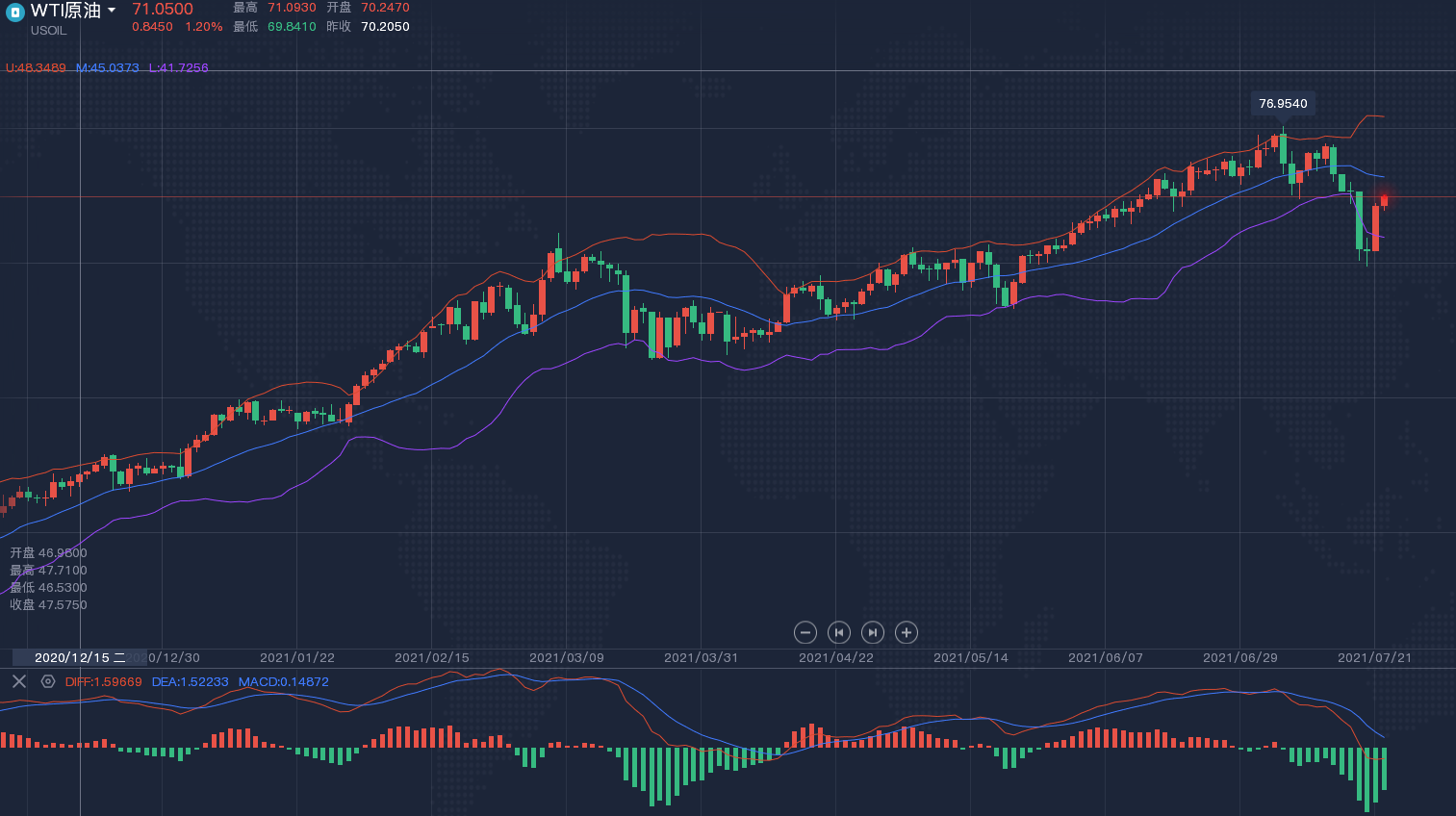Click the highlighted 2020/12/15 crosshair date label
This screenshot has height=816, width=1456.
tap(79, 658)
